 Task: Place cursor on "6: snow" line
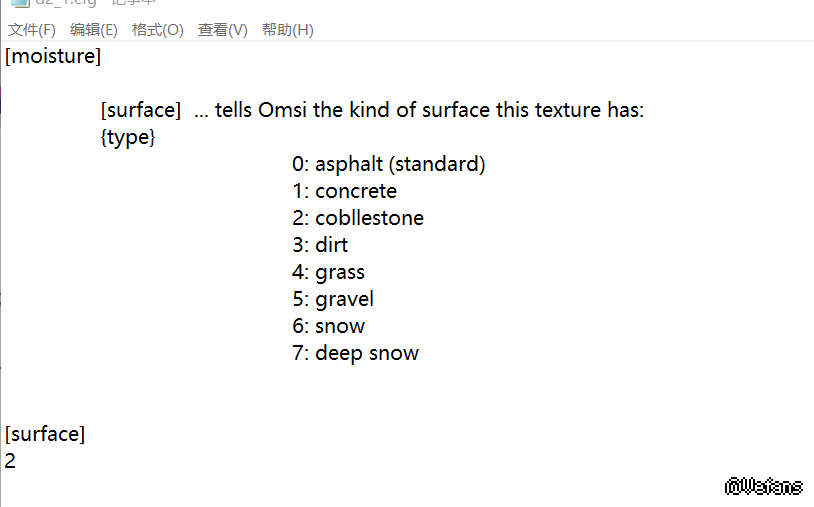pos(329,326)
